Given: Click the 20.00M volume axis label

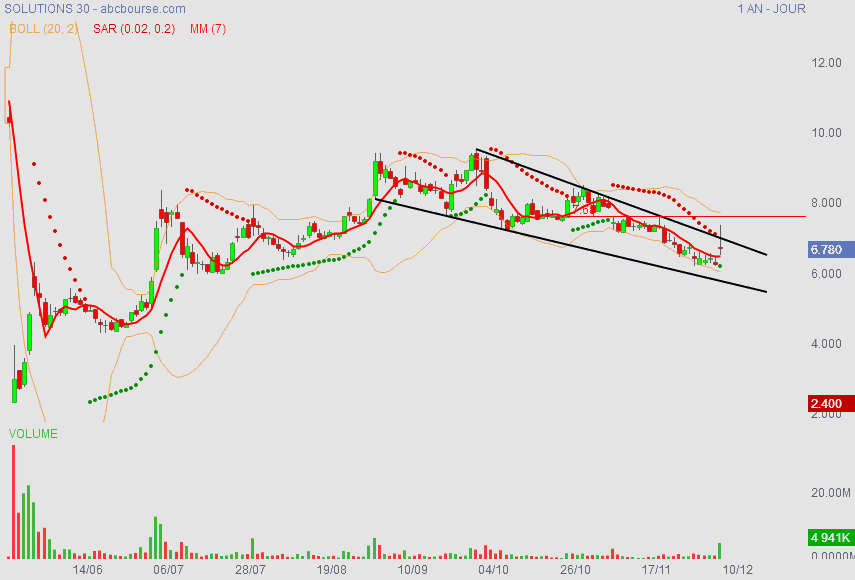Looking at the screenshot, I should click(x=831, y=493).
